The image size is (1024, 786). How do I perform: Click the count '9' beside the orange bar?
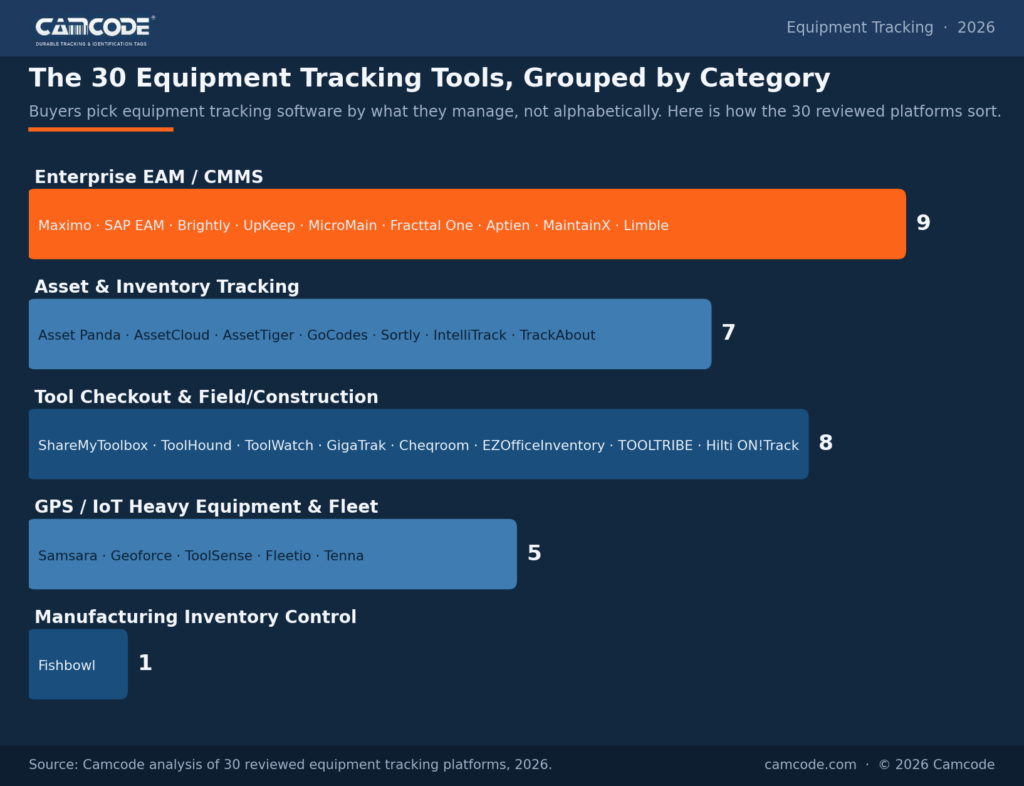pos(923,223)
